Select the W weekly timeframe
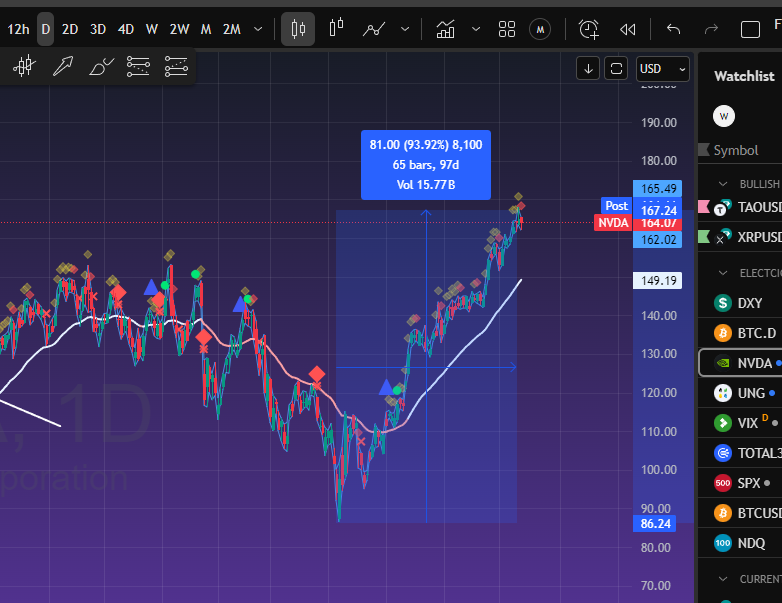The width and height of the screenshot is (782, 603). click(x=152, y=29)
